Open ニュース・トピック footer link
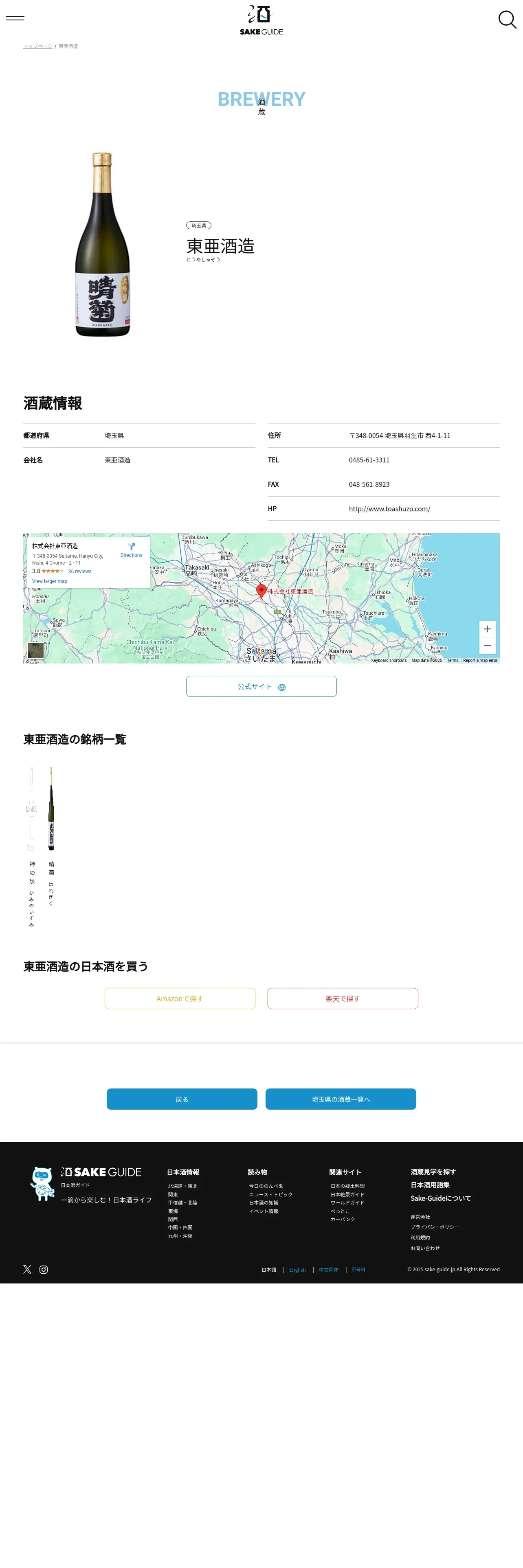The height and width of the screenshot is (1568, 523). coord(271,1194)
